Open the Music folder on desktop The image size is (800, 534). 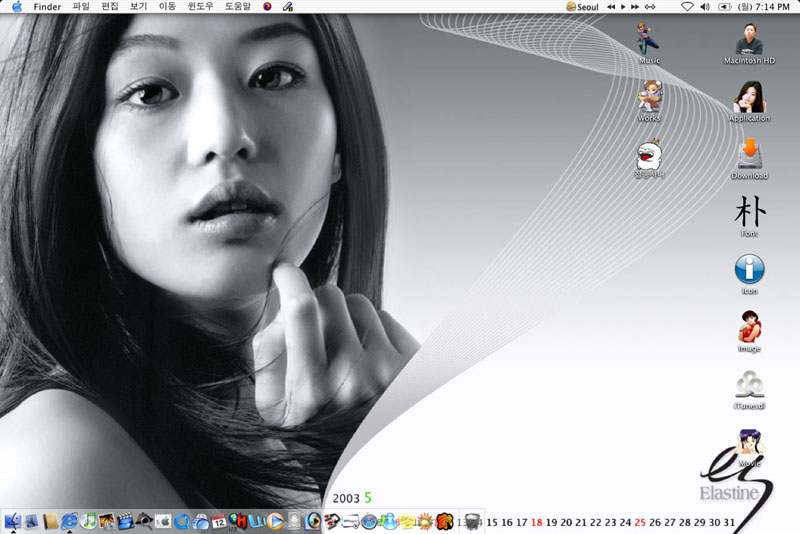pyautogui.click(x=649, y=39)
